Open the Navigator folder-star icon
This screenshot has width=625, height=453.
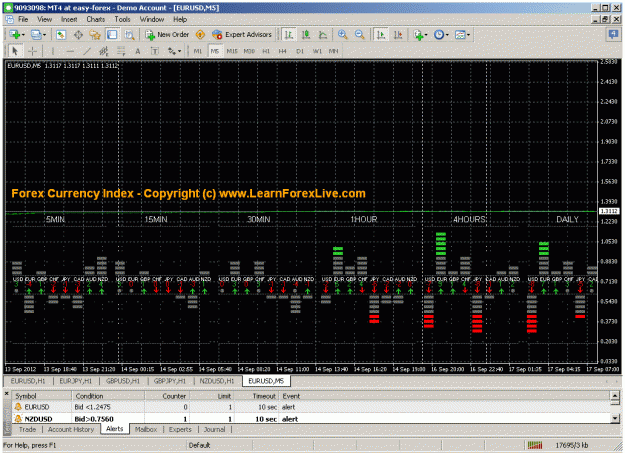click(x=95, y=35)
